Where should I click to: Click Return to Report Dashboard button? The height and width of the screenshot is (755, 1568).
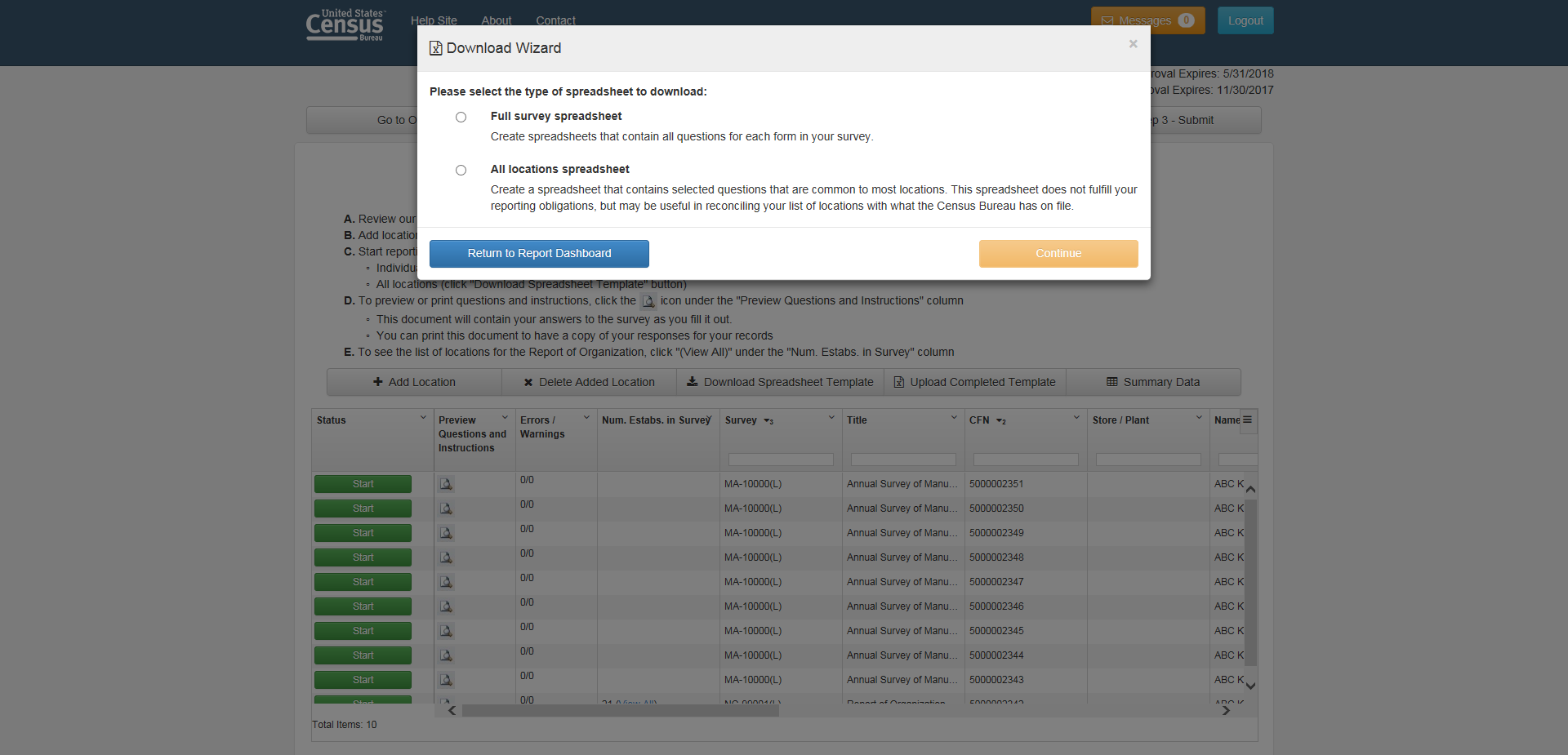[539, 254]
